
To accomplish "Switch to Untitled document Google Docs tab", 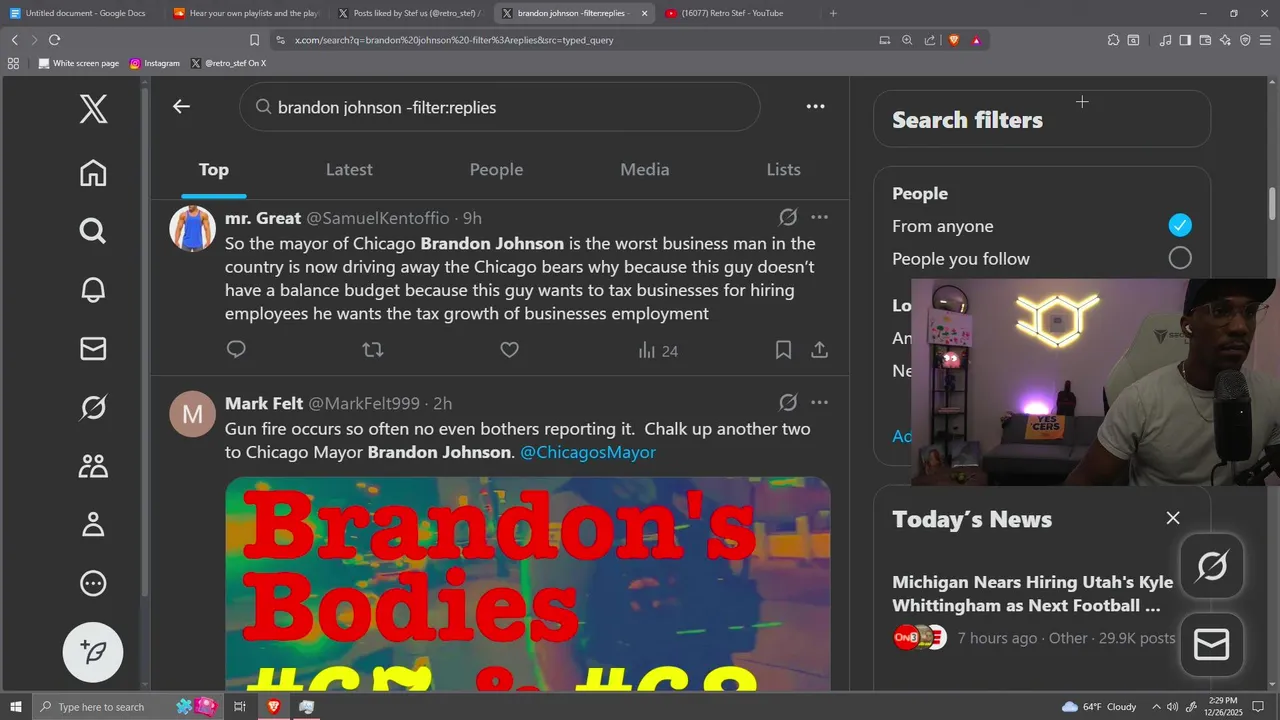I will click(x=78, y=13).
